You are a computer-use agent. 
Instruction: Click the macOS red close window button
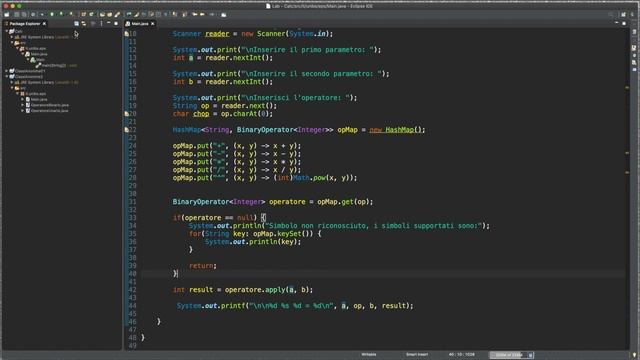point(6,6)
